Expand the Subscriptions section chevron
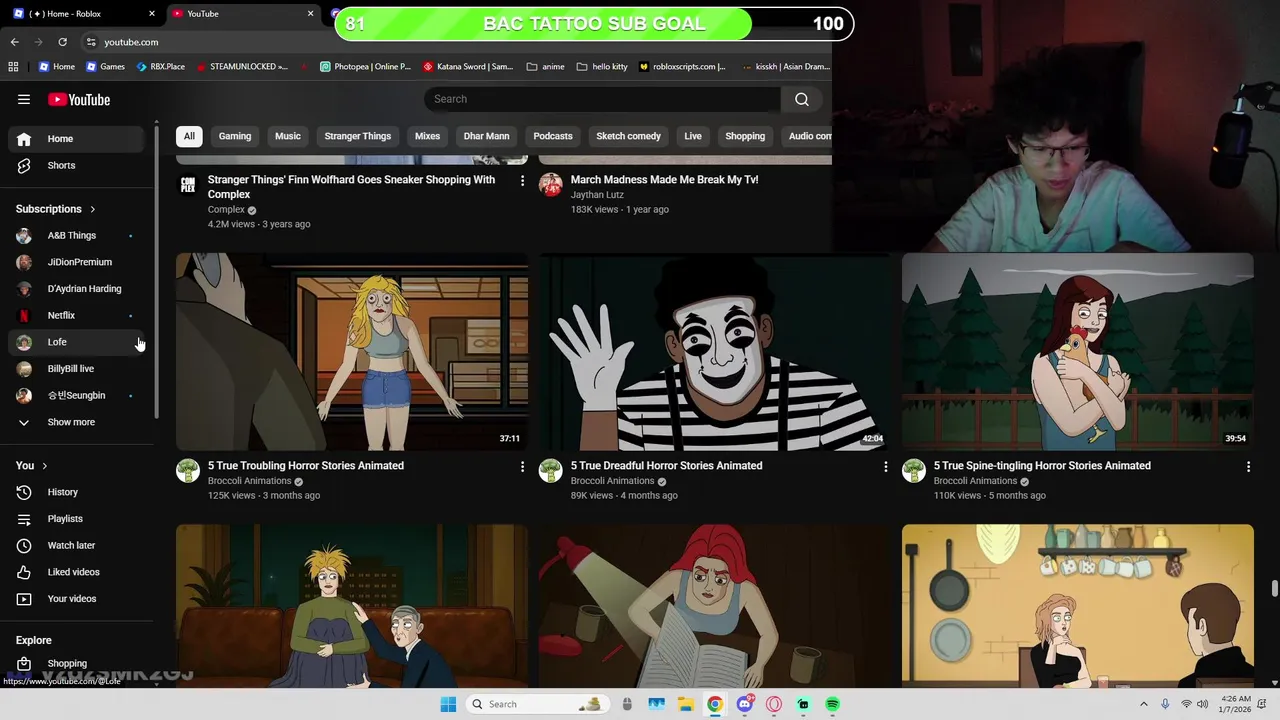Image resolution: width=1280 pixels, height=720 pixels. pos(93,209)
